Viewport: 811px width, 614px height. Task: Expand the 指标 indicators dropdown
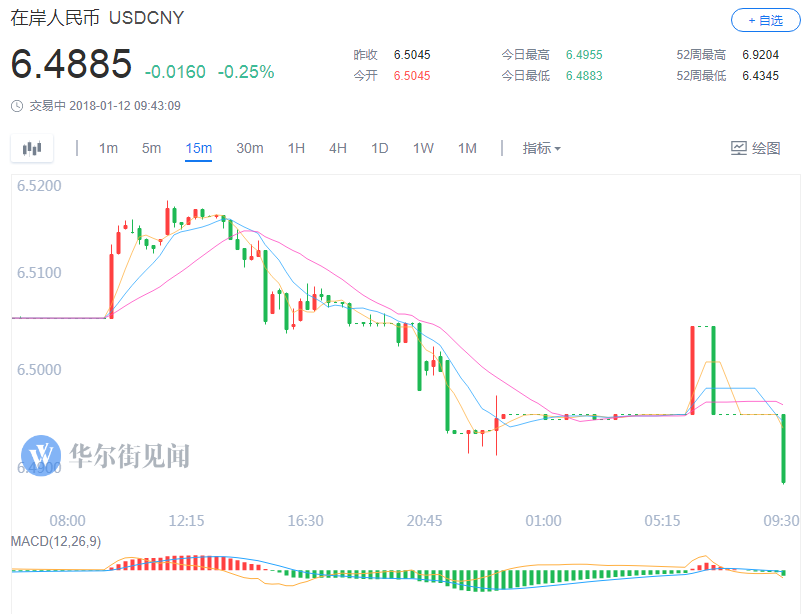[542, 148]
